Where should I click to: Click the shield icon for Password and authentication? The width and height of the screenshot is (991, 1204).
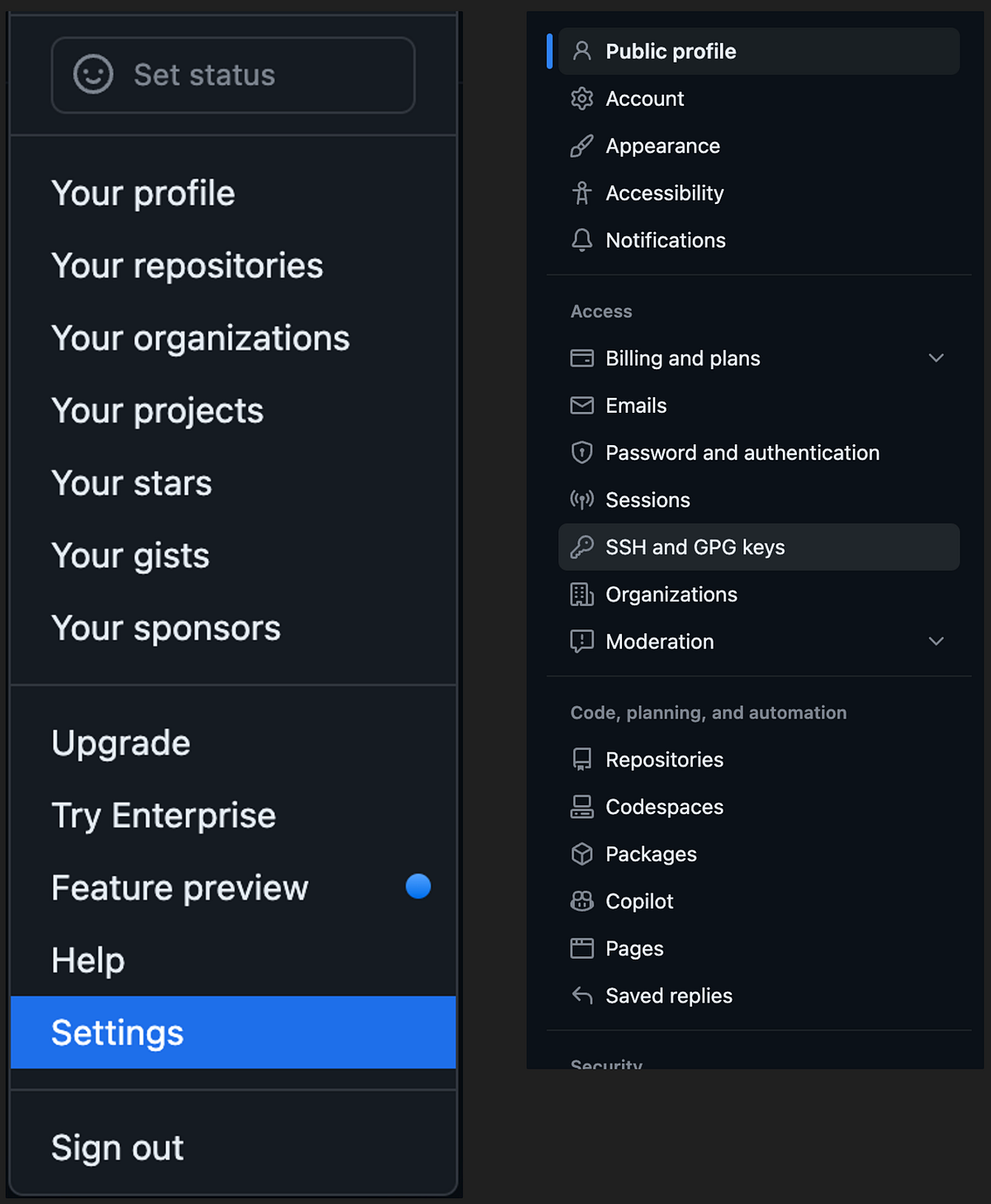pos(582,453)
